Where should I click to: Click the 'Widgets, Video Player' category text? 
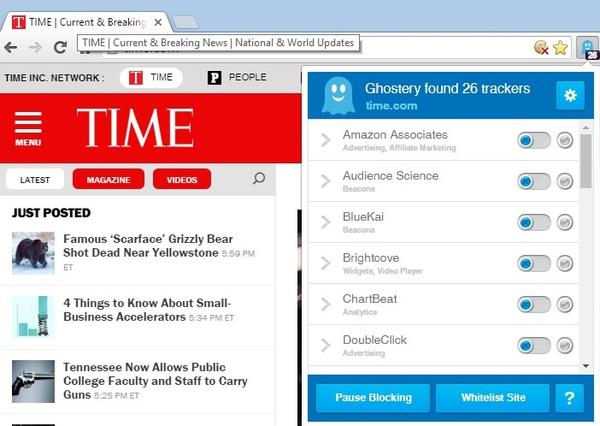pos(383,271)
